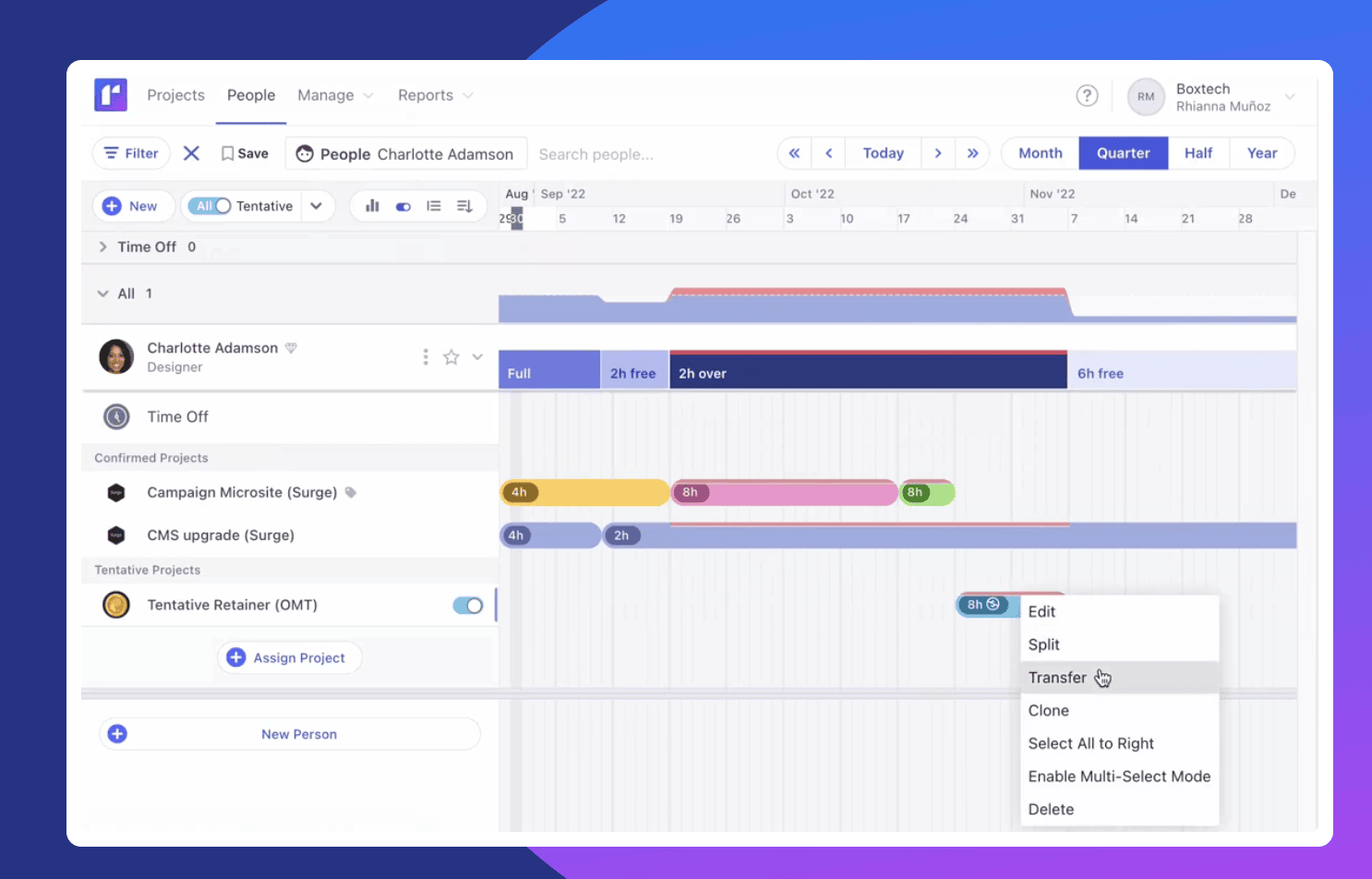Choose Edit from context menu
Viewport: 1372px width, 879px height.
[1120, 611]
